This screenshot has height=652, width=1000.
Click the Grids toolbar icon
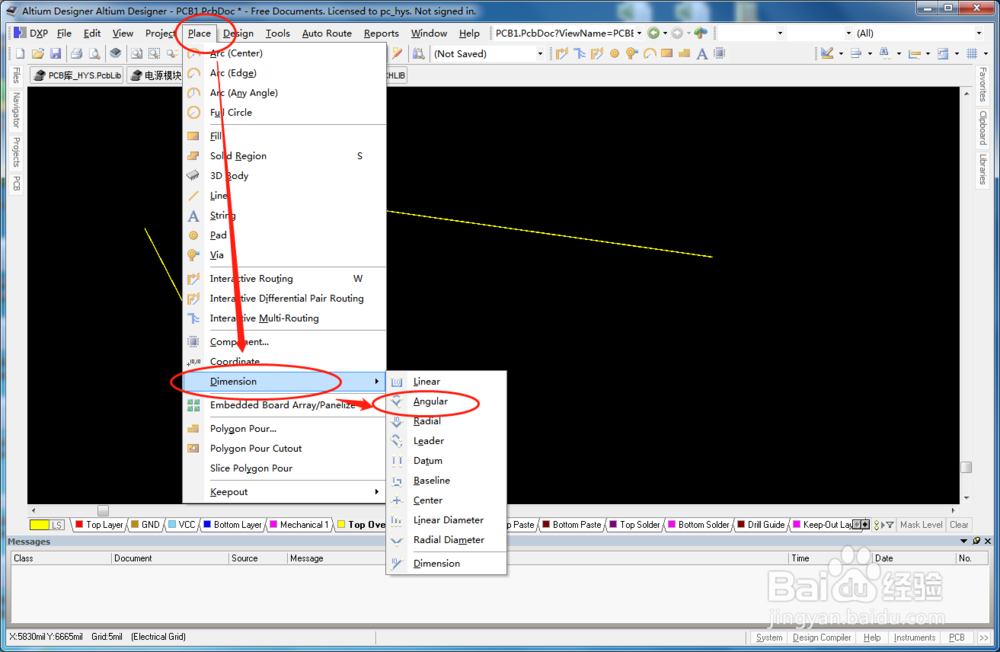pyautogui.click(x=972, y=54)
